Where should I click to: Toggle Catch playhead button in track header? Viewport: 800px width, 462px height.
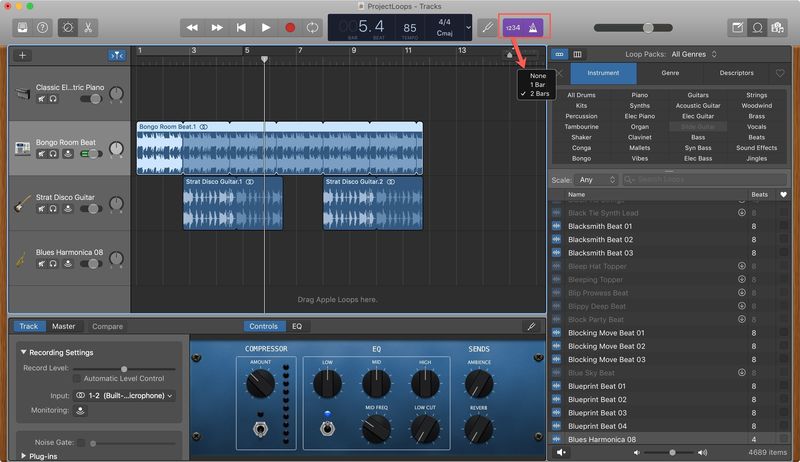pos(117,55)
